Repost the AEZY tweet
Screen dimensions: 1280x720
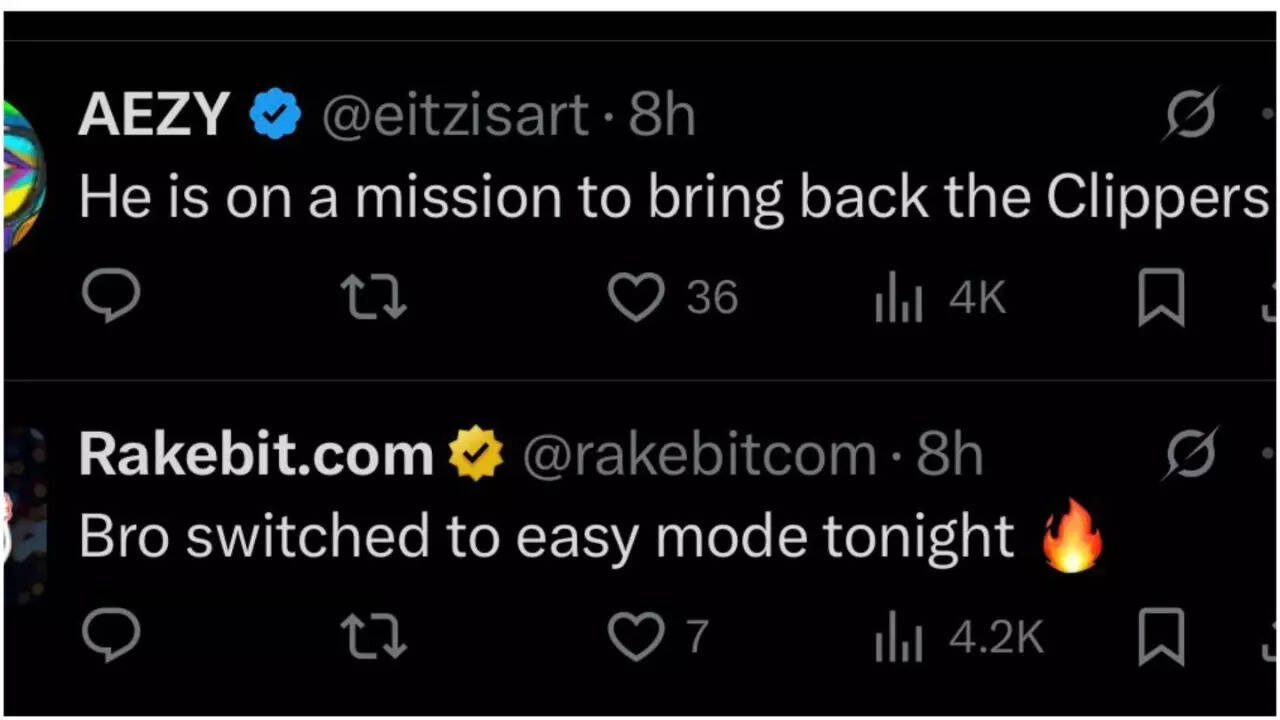click(x=373, y=298)
